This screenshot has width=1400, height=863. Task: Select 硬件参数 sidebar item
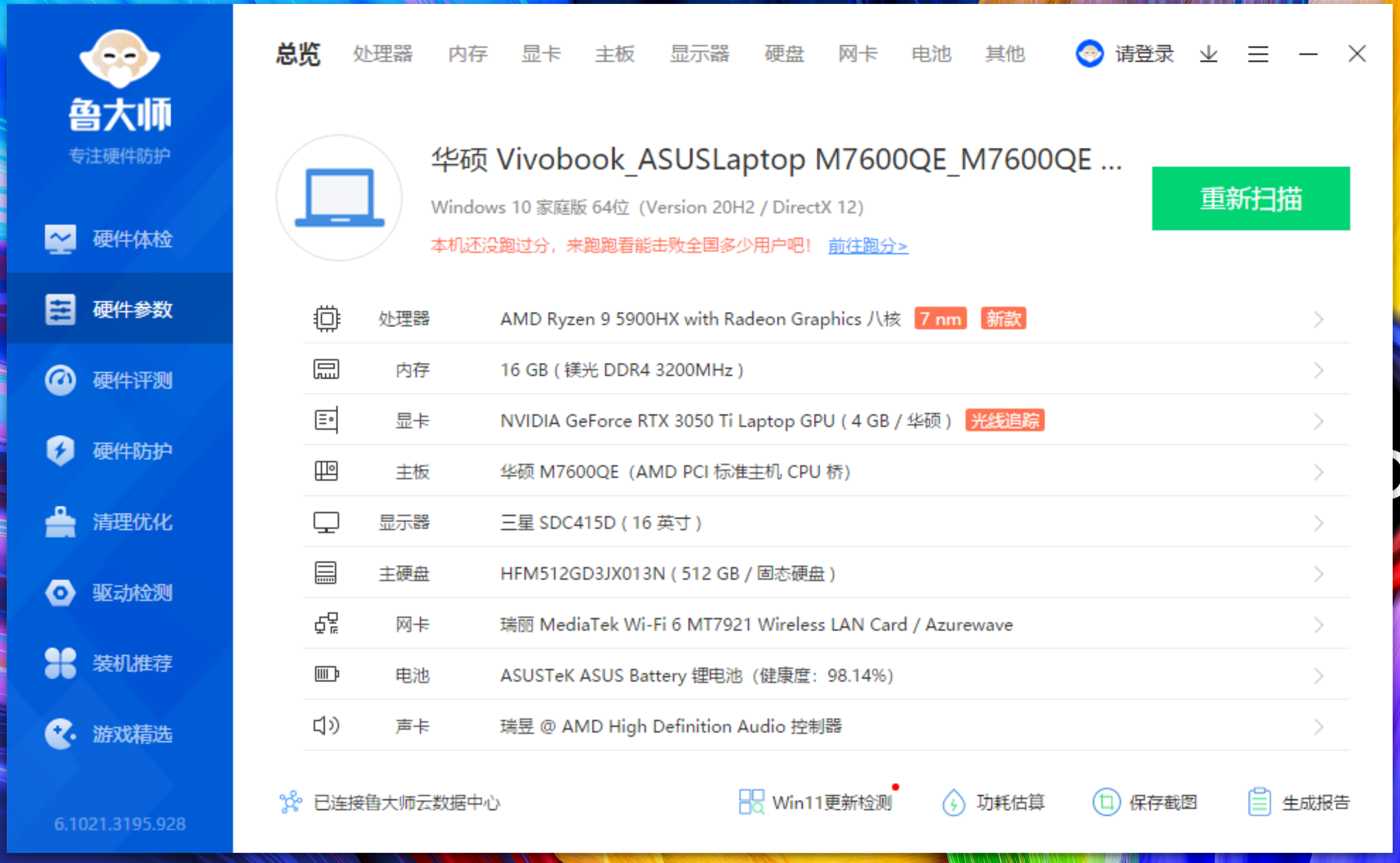click(x=120, y=309)
